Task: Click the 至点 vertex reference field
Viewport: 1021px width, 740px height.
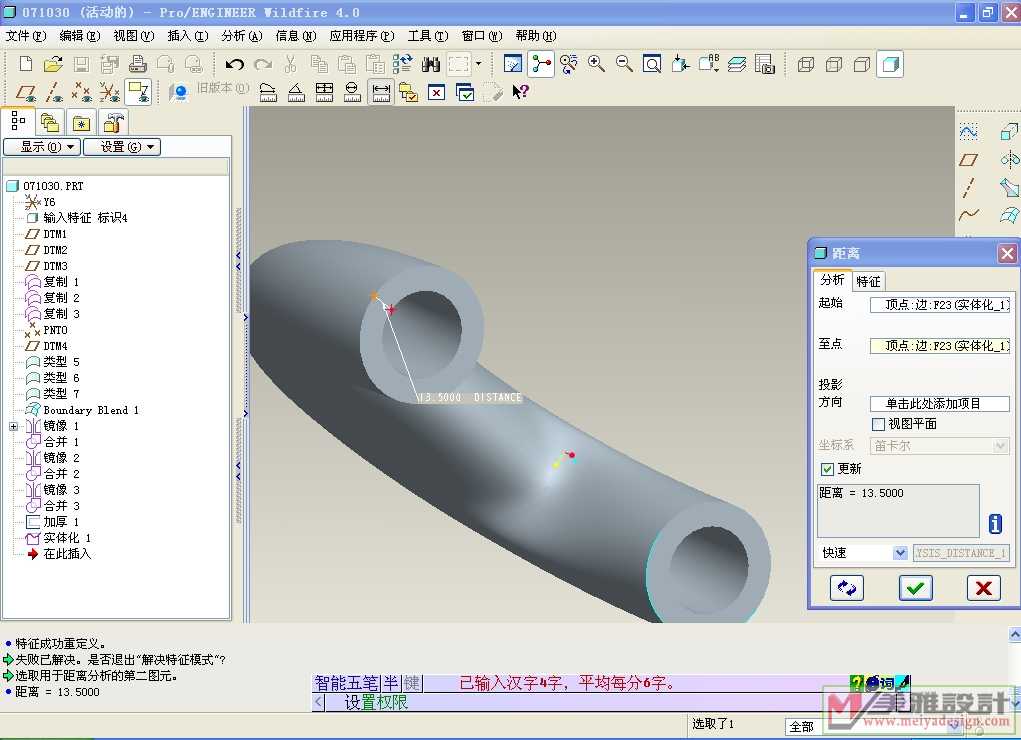Action: click(x=940, y=345)
